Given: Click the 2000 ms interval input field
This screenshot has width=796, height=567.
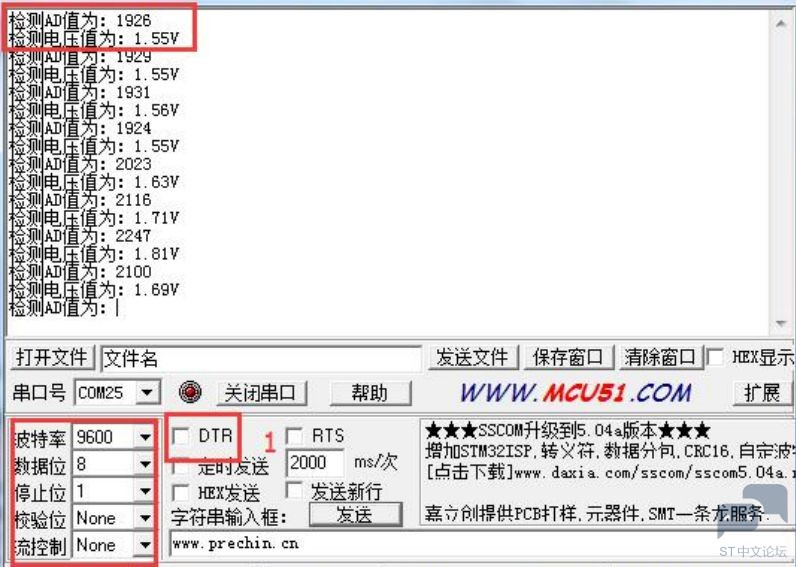Looking at the screenshot, I should 315,463.
